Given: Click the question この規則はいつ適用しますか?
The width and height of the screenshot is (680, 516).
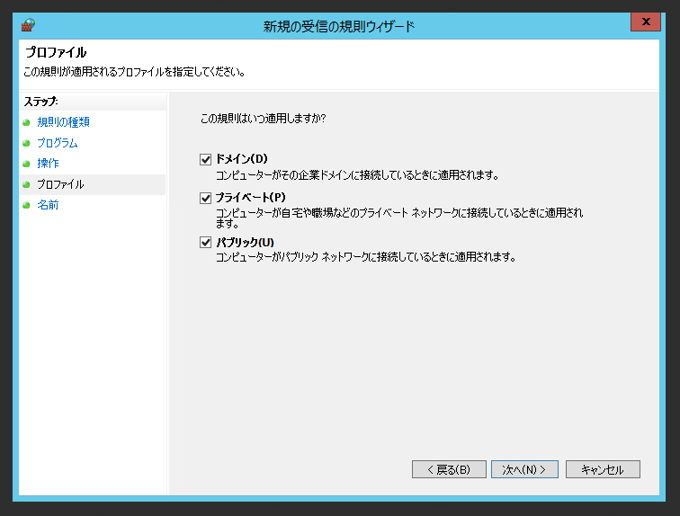Looking at the screenshot, I should pyautogui.click(x=263, y=118).
